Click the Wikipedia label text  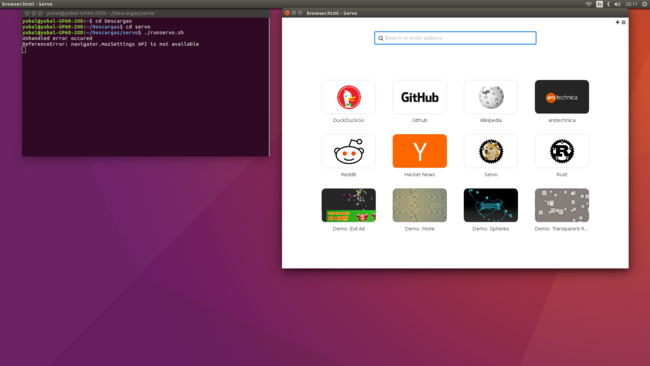coord(491,120)
